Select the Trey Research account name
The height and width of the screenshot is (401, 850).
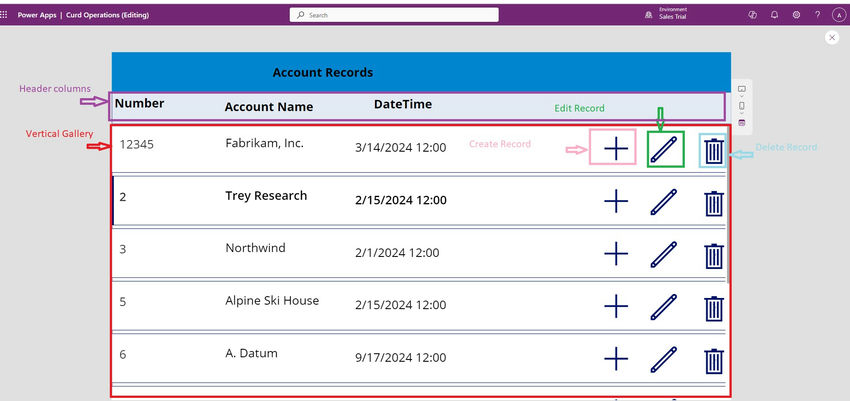pyautogui.click(x=266, y=196)
